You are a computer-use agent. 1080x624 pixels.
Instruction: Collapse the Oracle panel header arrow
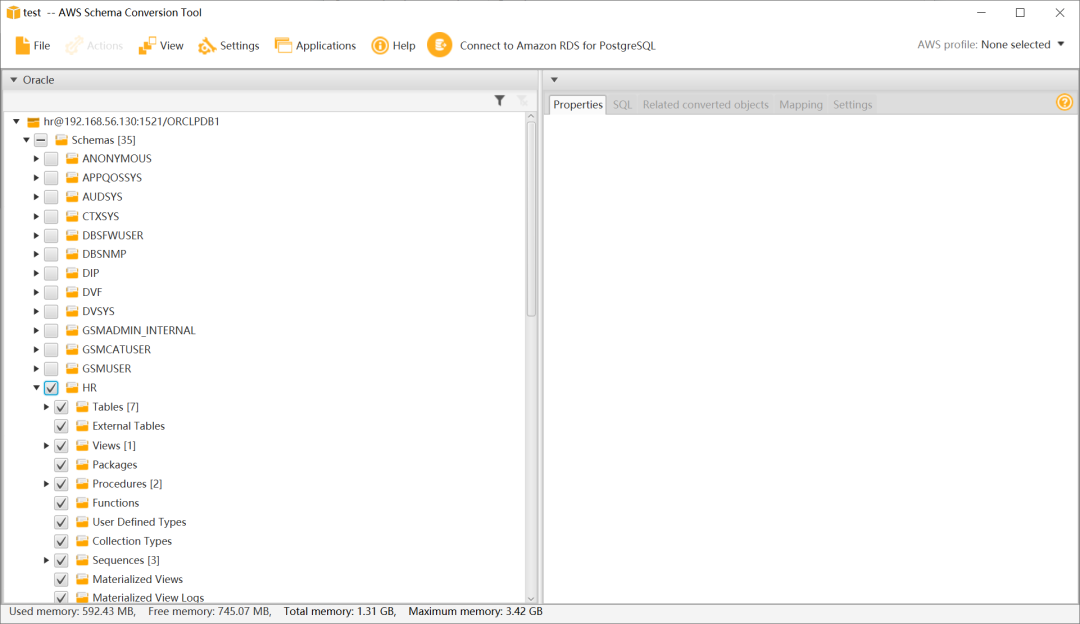click(x=13, y=80)
